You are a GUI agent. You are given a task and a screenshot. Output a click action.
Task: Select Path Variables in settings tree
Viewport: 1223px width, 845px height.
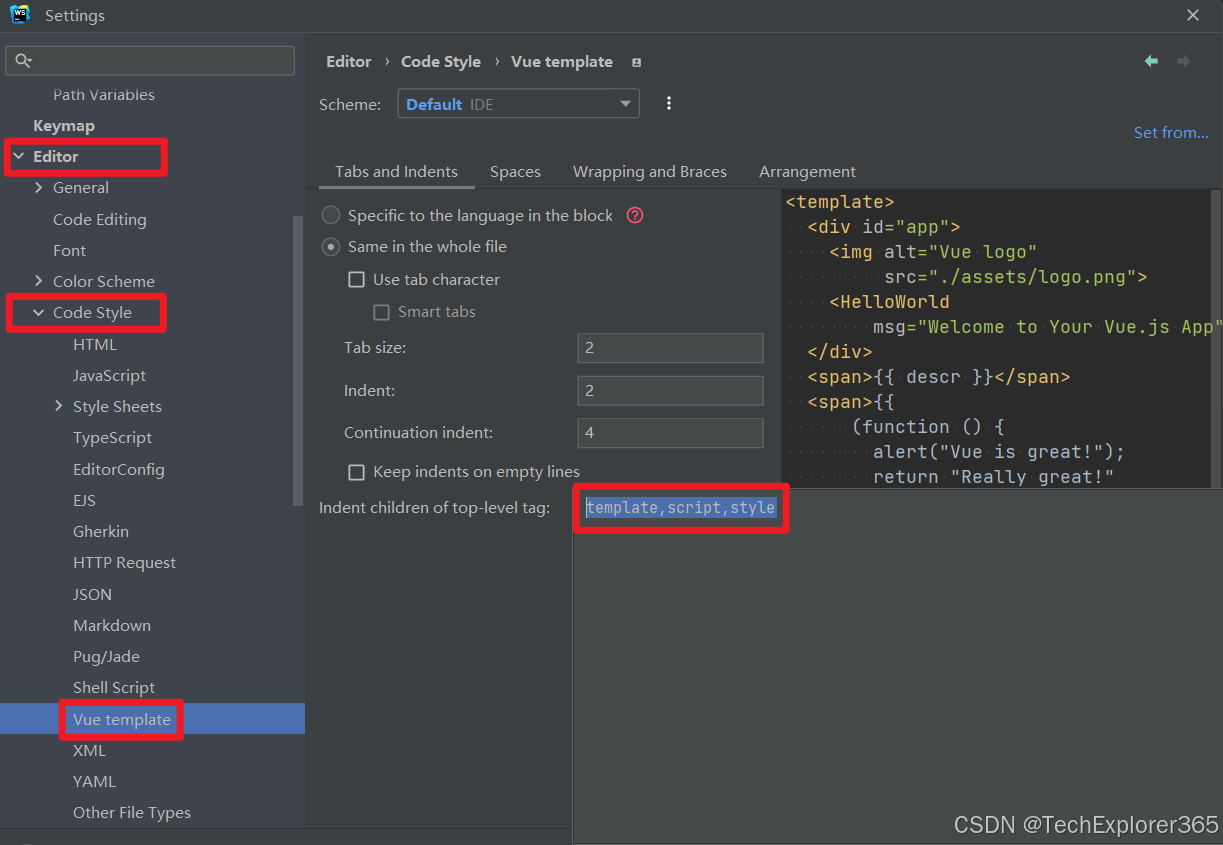coord(104,95)
